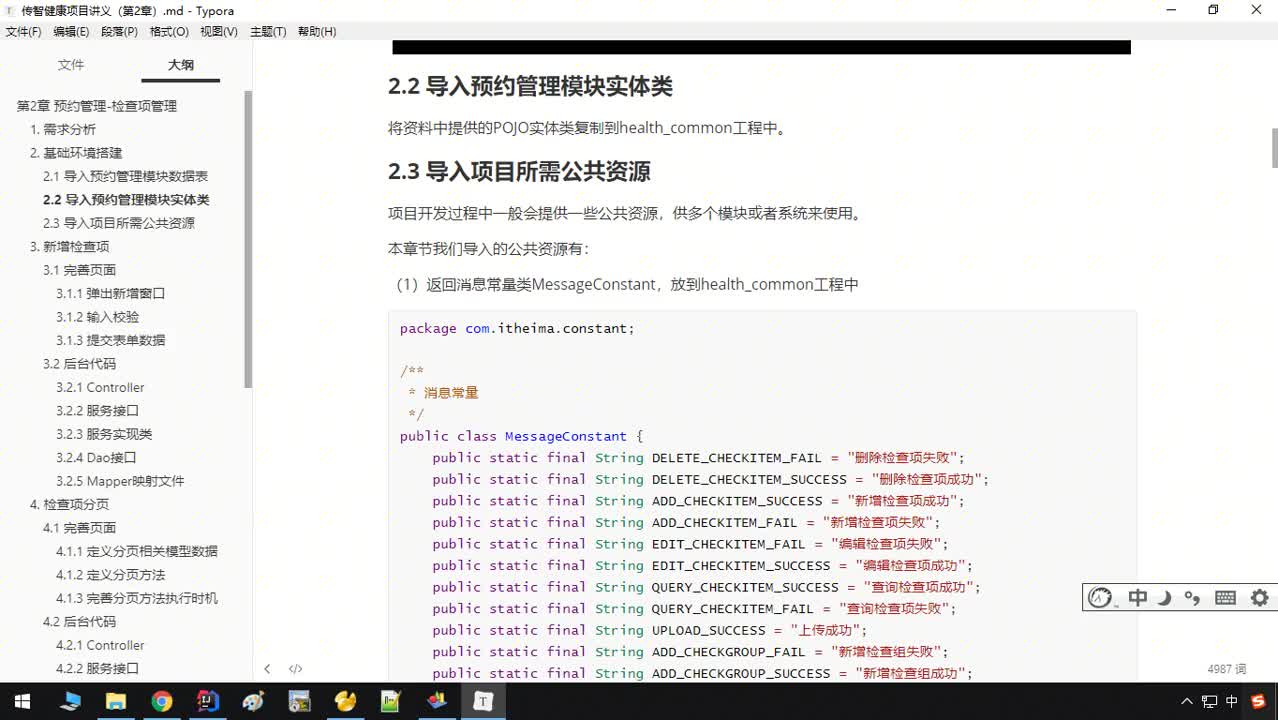Click heading 2.2 导入预约管理模块实体类 in document
Image resolution: width=1278 pixels, height=720 pixels.
(530, 87)
